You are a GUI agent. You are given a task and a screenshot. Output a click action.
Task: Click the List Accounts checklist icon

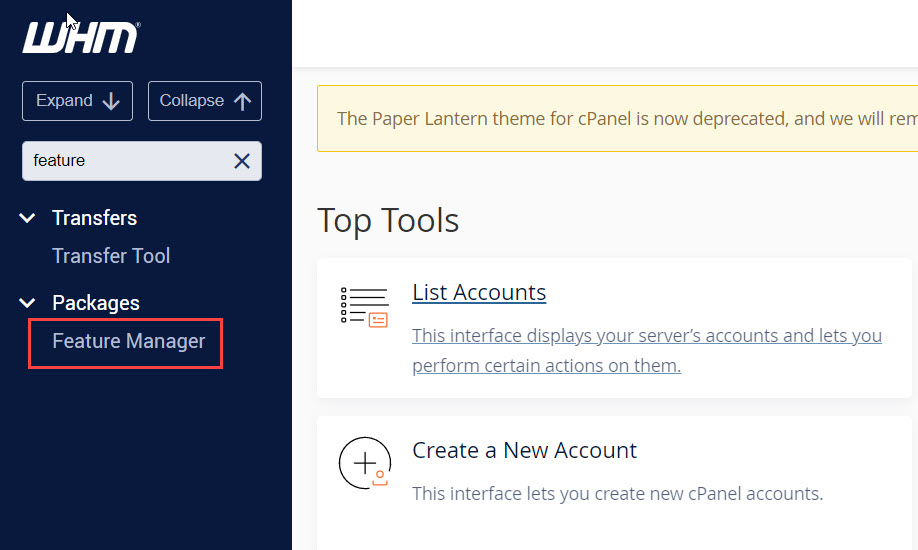pos(364,306)
